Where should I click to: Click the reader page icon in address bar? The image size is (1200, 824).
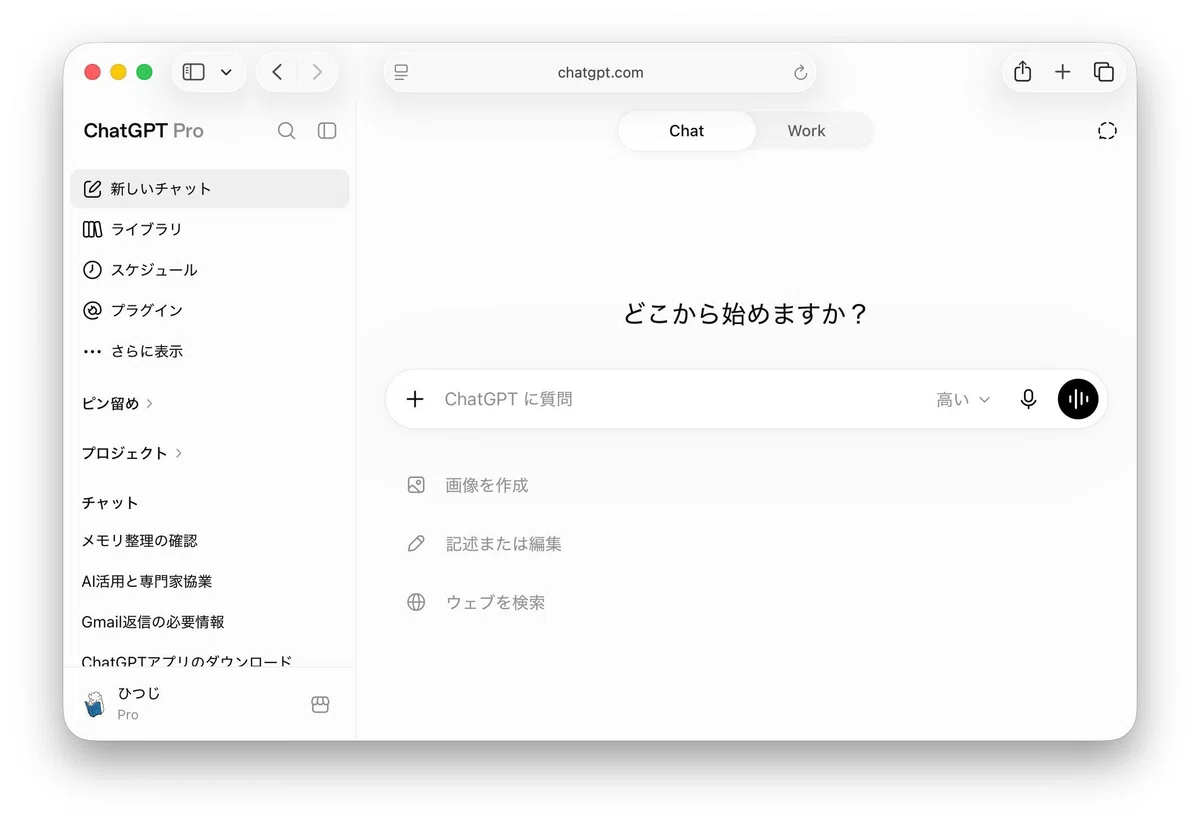point(401,72)
